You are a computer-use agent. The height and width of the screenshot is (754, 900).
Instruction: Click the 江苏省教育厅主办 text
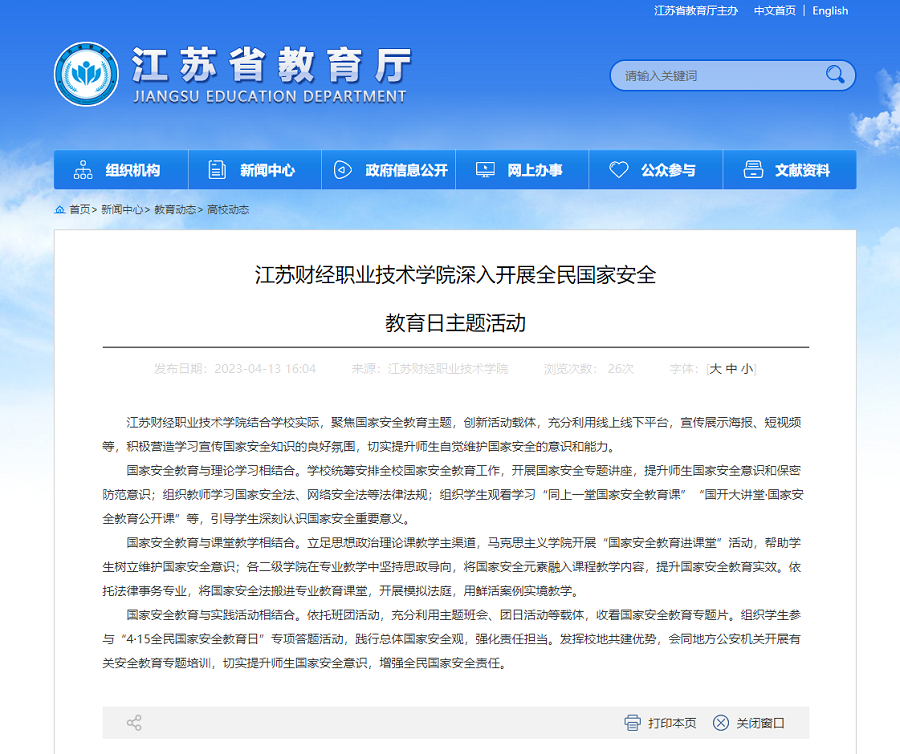pos(696,11)
